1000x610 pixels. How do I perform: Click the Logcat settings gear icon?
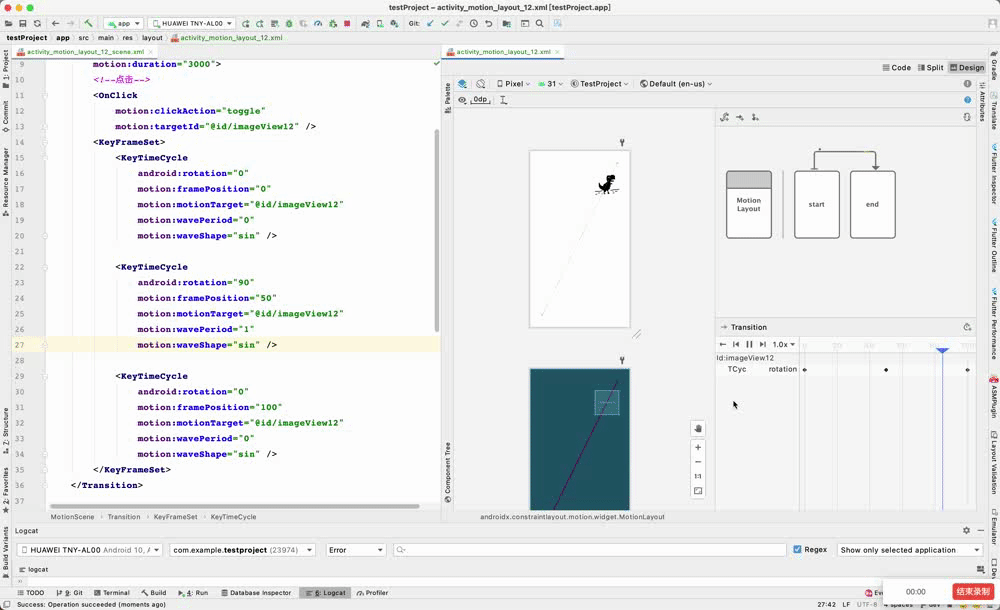click(966, 530)
